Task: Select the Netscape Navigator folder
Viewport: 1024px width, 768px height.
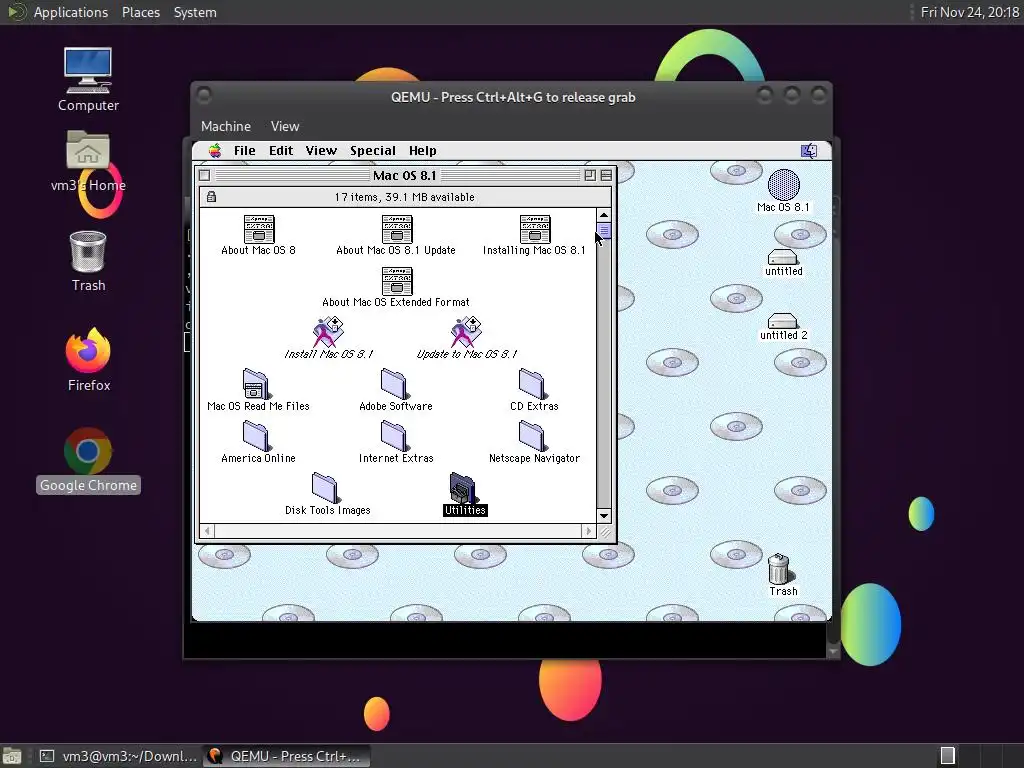Action: click(532, 436)
